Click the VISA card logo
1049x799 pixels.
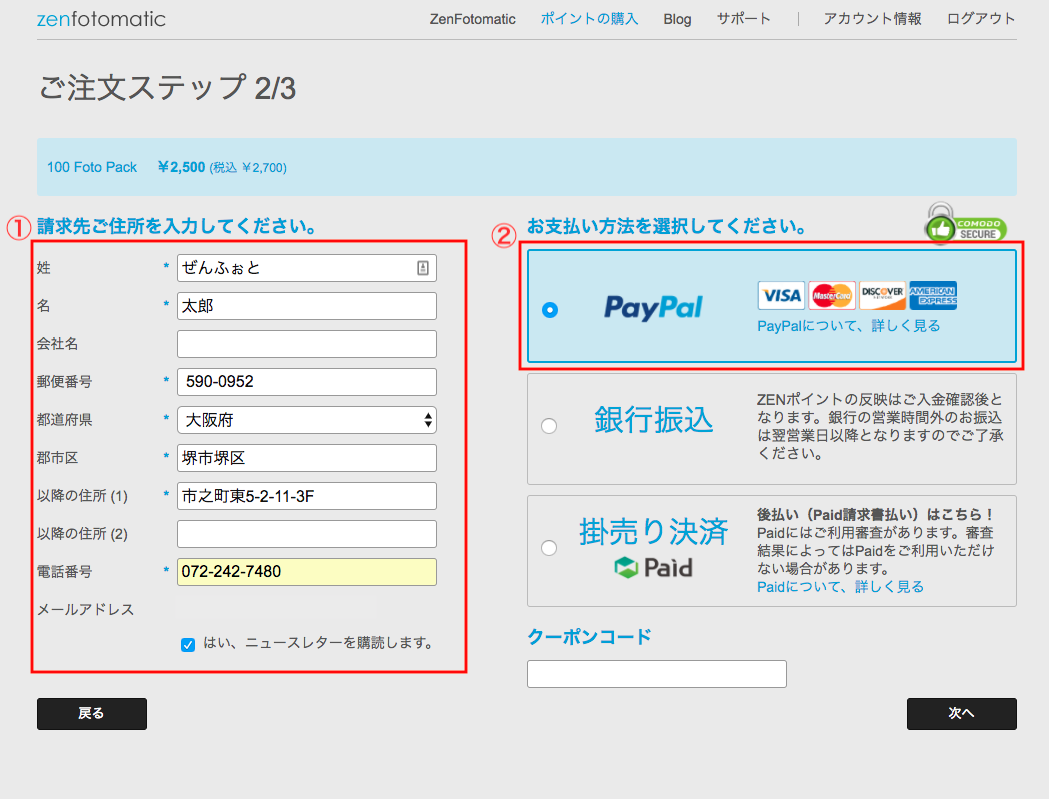(781, 295)
